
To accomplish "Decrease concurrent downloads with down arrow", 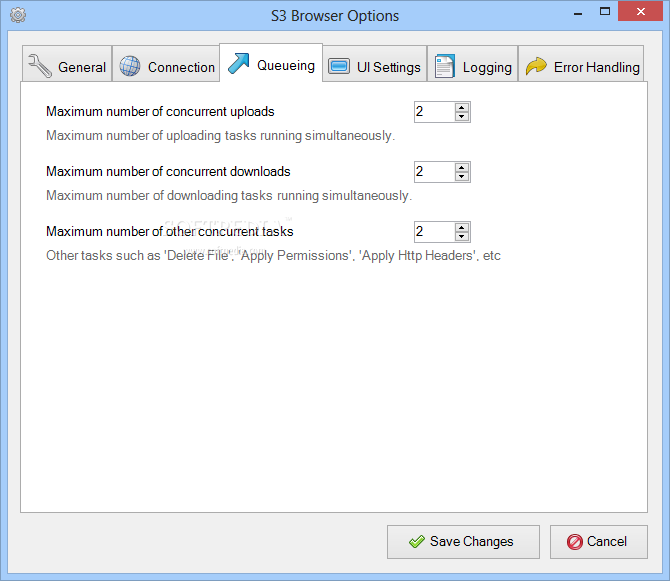I will (x=461, y=176).
